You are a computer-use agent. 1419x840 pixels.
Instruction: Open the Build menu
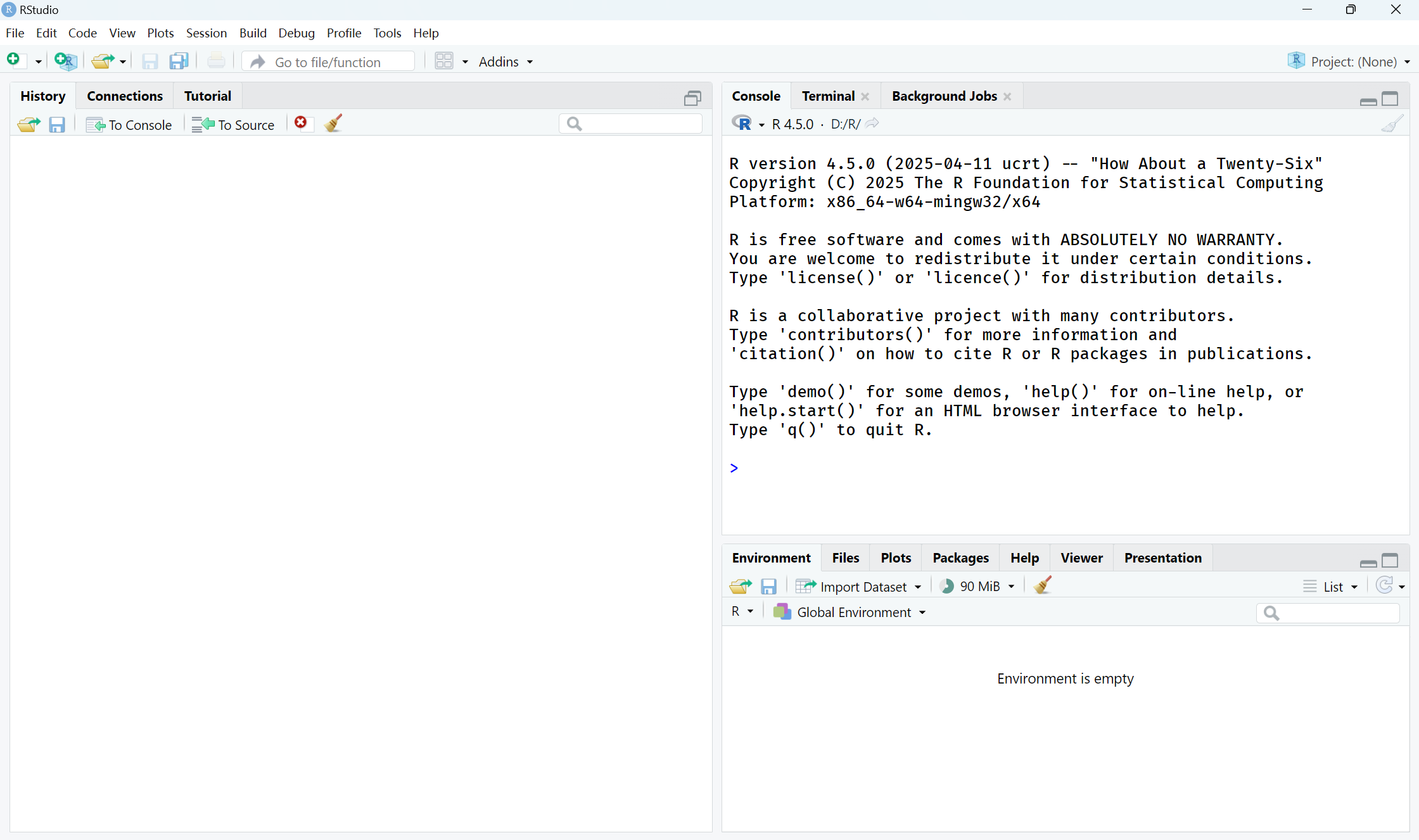click(253, 33)
